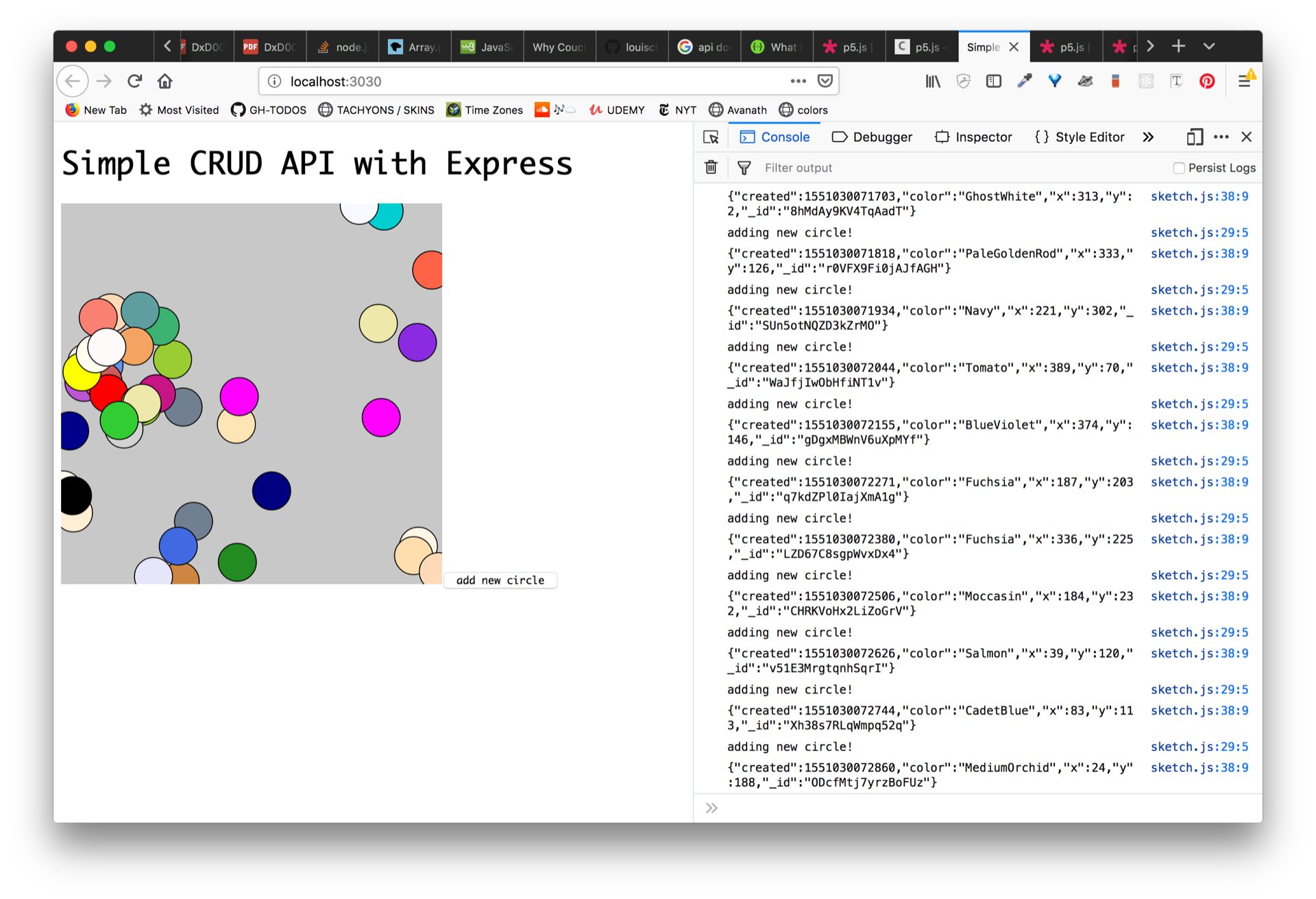Open the first sketch.js:38:9 source link
Screen dimensions: 1316x899
coord(1199,197)
